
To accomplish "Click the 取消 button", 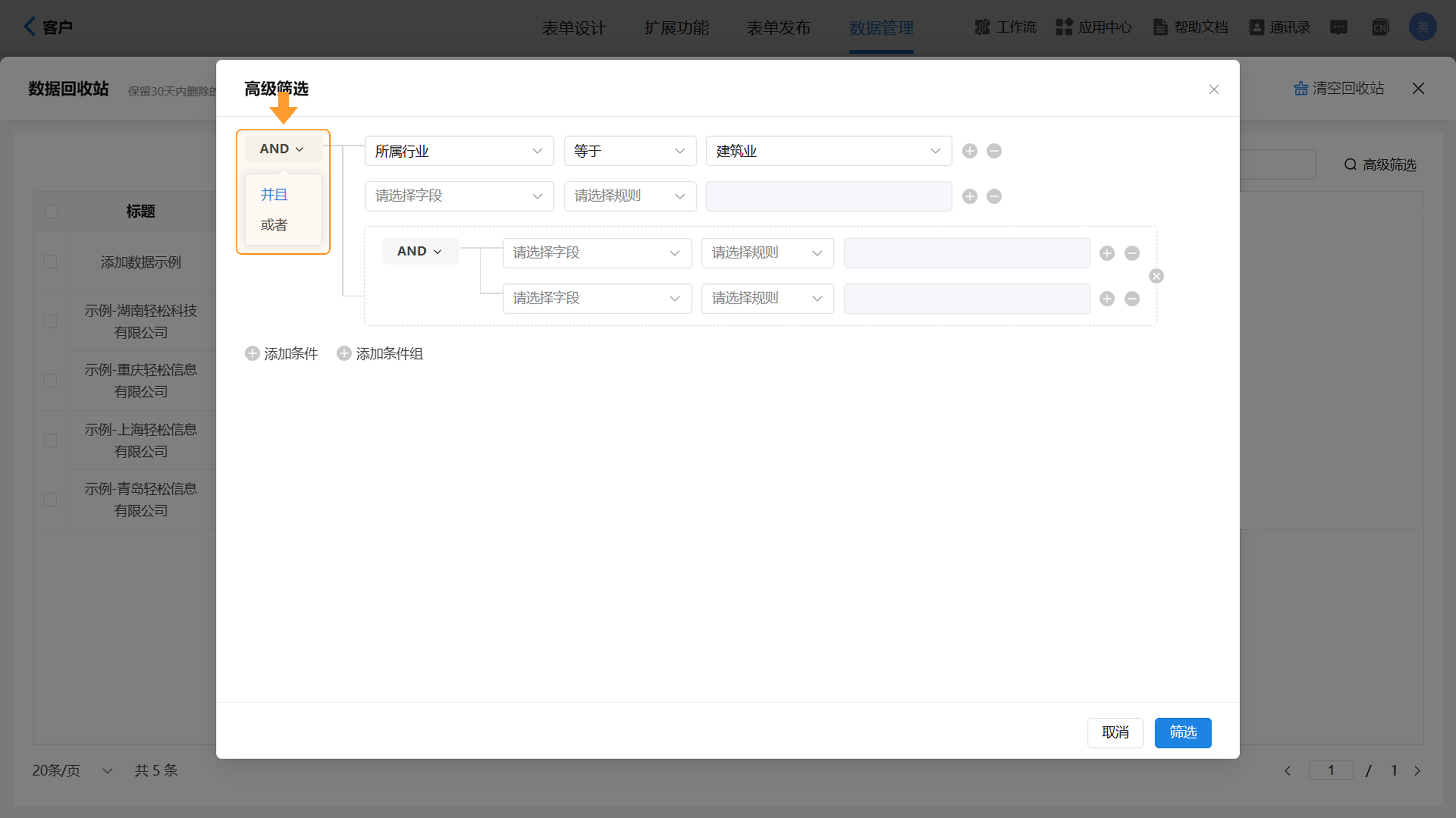I will pyautogui.click(x=1115, y=733).
